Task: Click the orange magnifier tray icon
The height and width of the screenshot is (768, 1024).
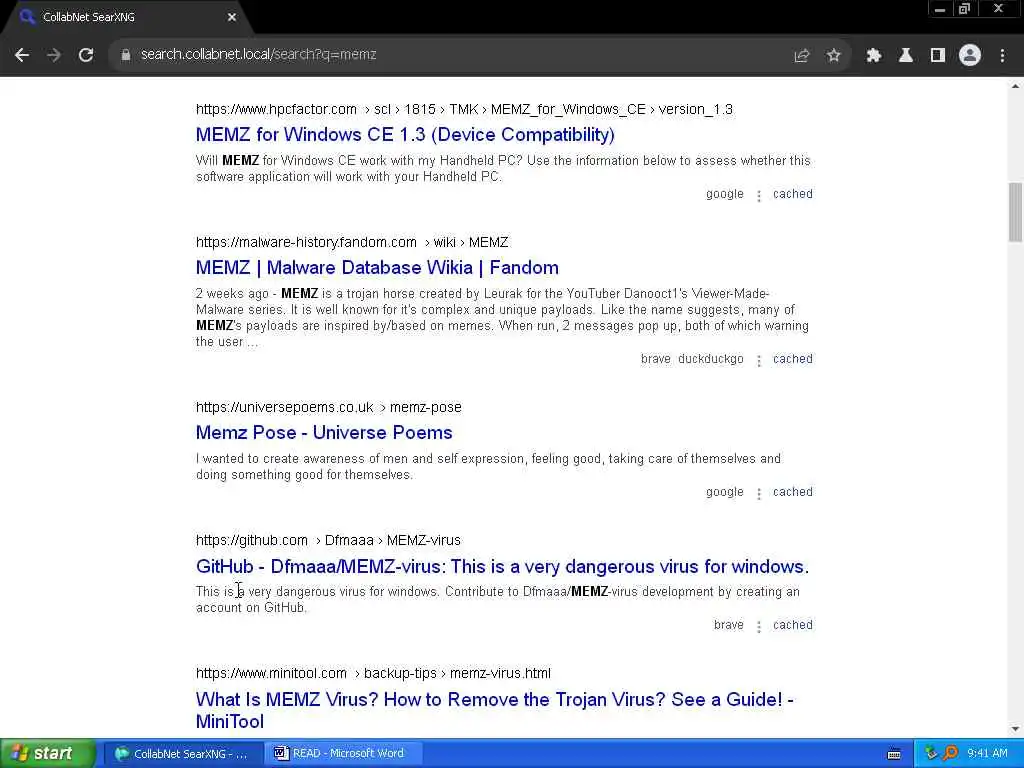Action: click(950, 754)
